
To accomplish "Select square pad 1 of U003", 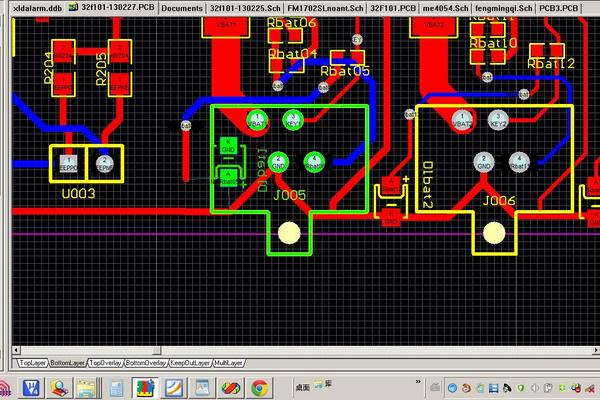I will [x=68, y=163].
